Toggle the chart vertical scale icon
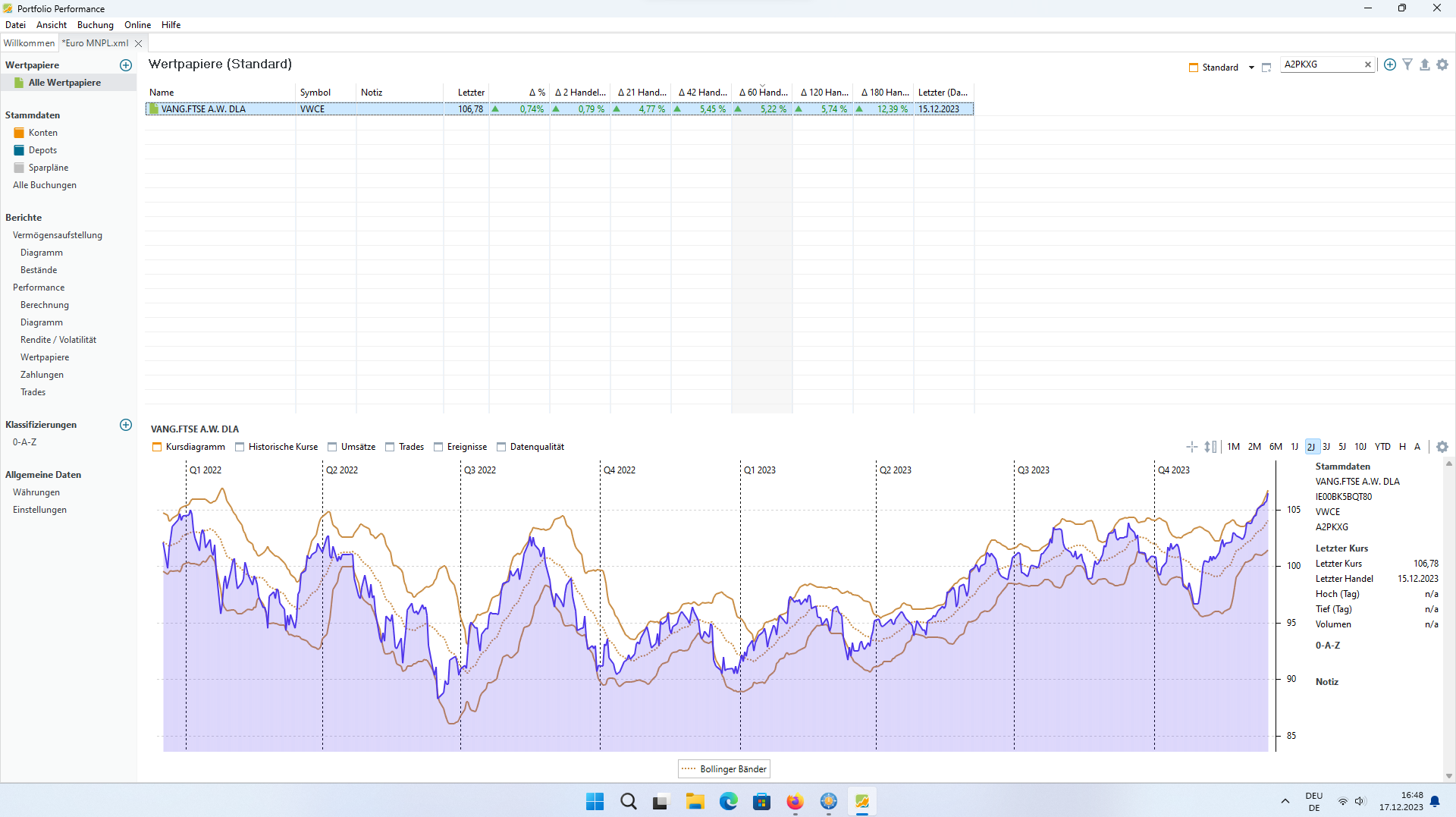The height and width of the screenshot is (817, 1456). pos(1210,447)
